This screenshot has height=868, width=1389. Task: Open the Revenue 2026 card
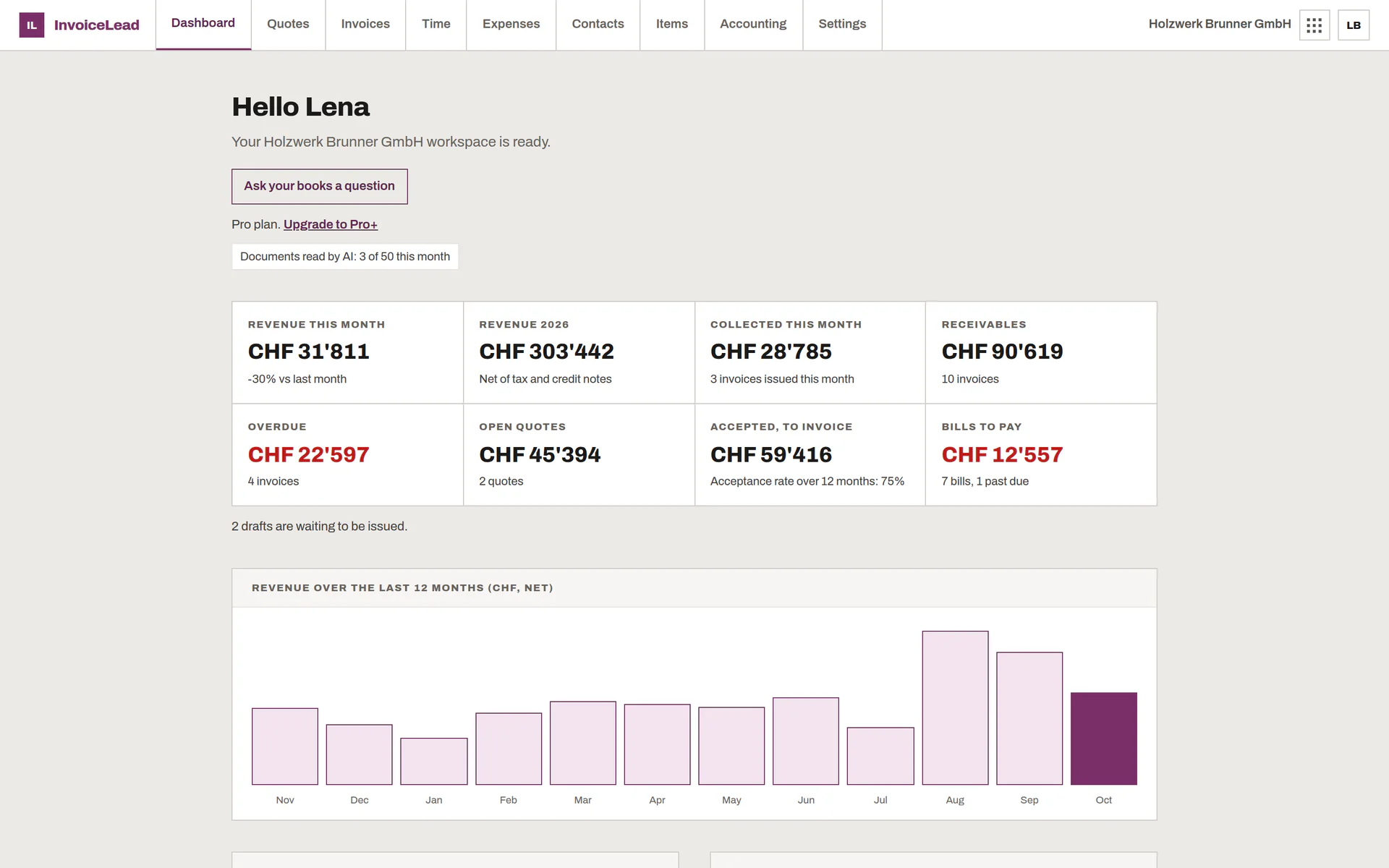tap(579, 353)
